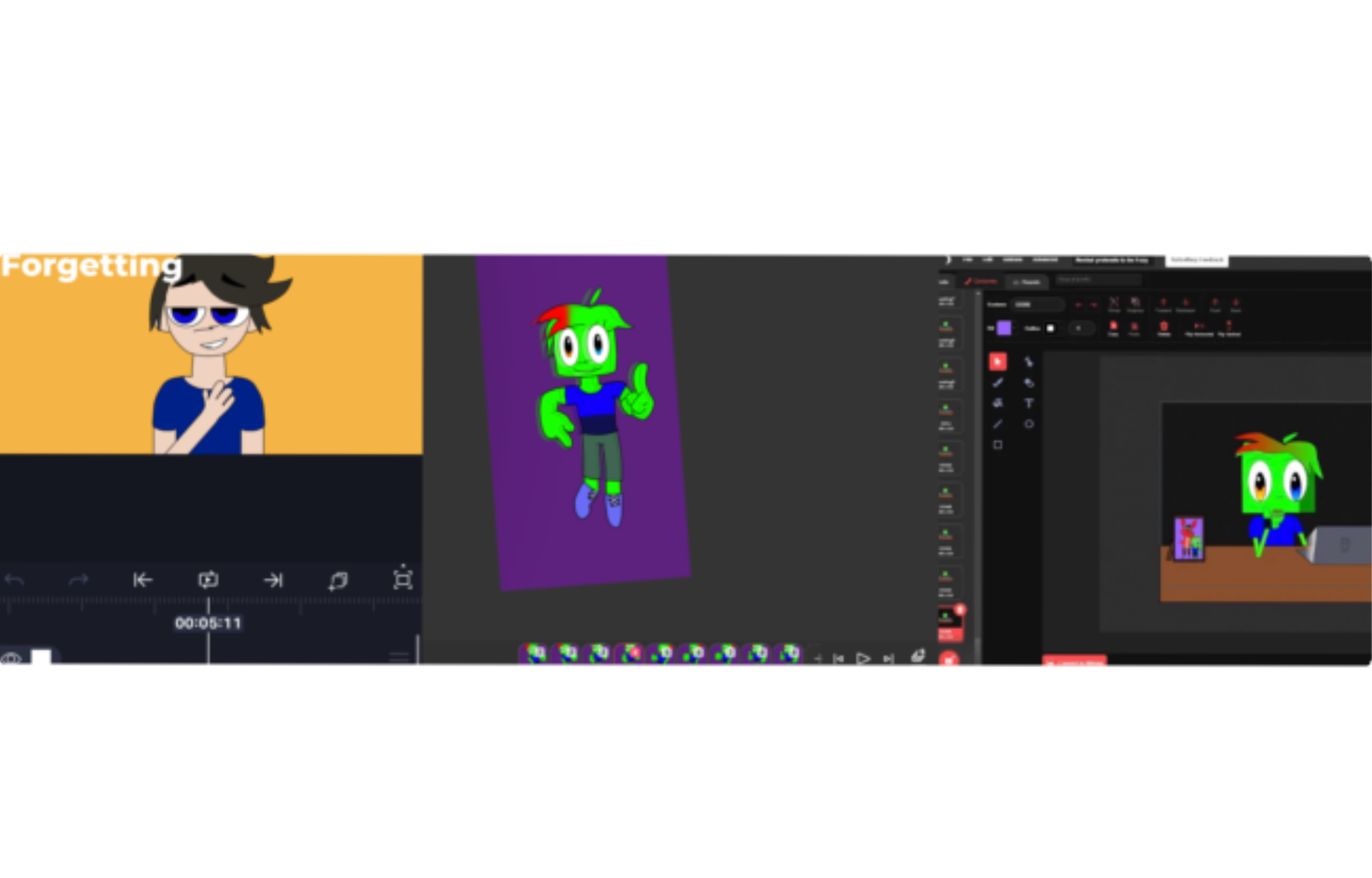Screen dimensions: 1372x878
Task: Delete the selected costume via its X
Action: pos(960,610)
